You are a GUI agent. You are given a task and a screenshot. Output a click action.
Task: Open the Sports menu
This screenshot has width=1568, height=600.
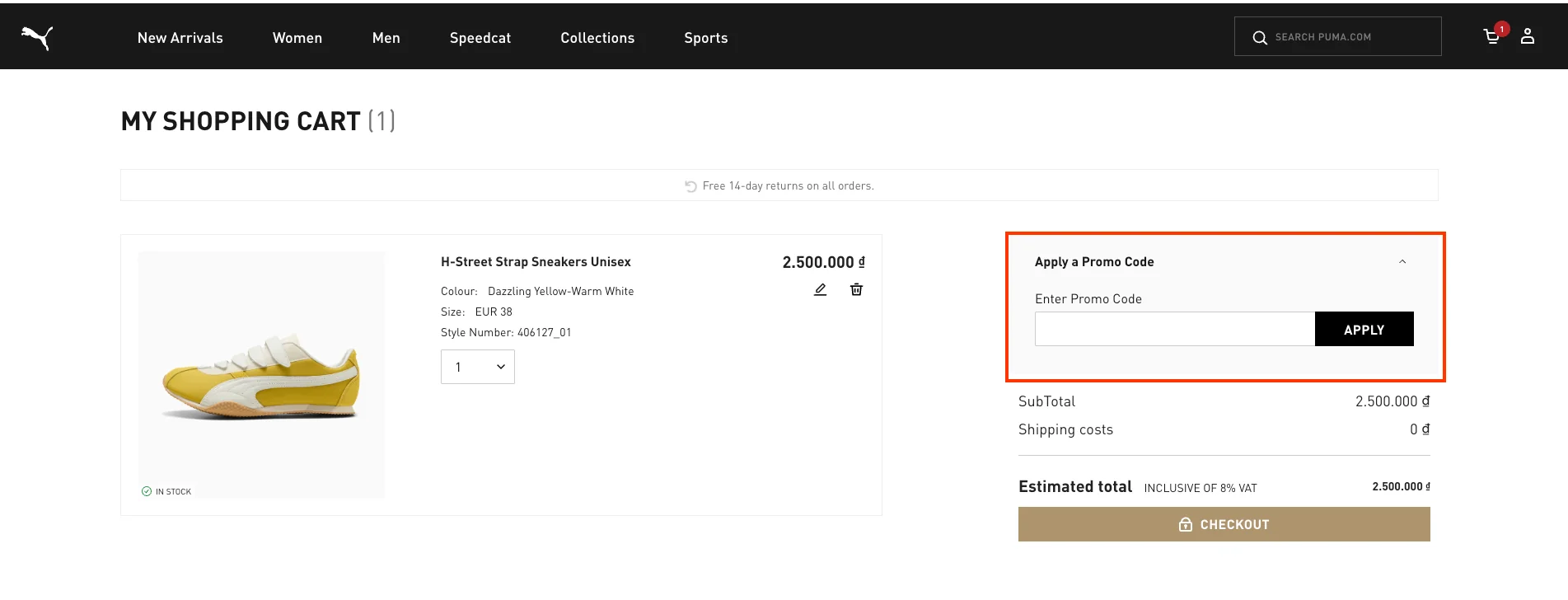click(706, 38)
